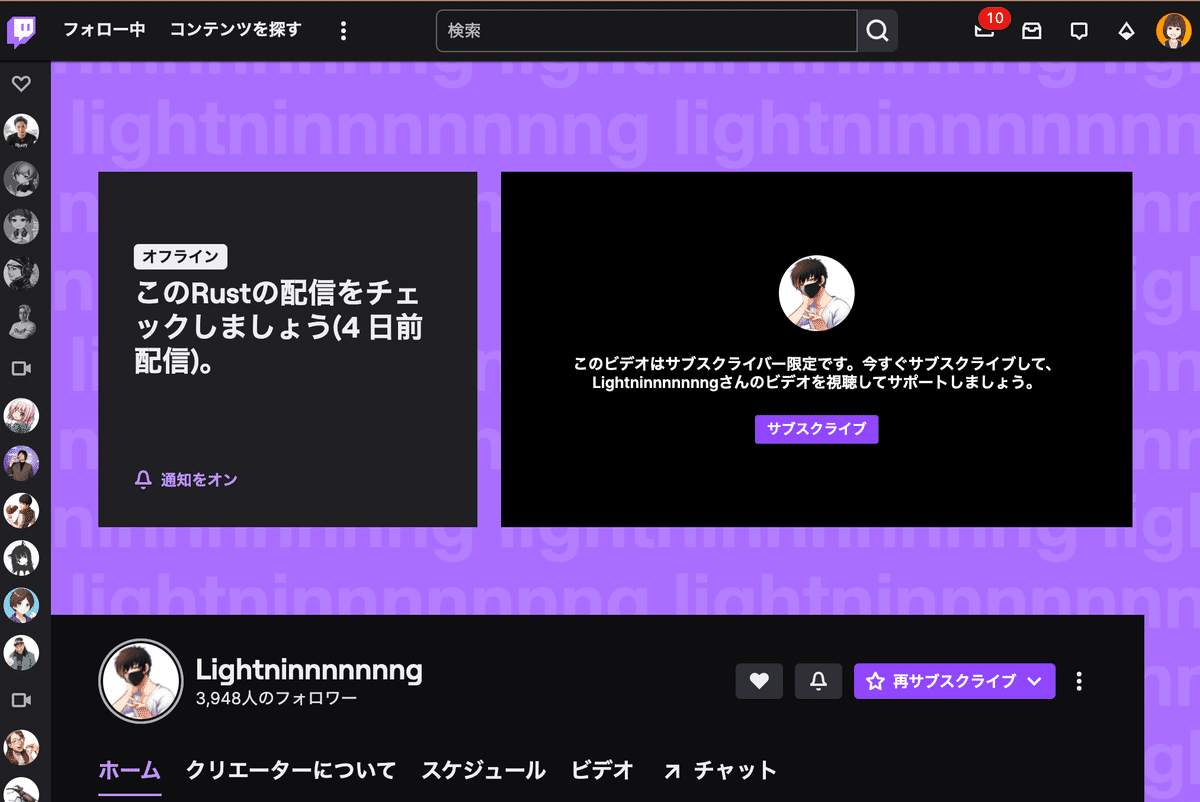Enable notifications via 通知をオン link
1200x802 pixels.
coord(187,480)
